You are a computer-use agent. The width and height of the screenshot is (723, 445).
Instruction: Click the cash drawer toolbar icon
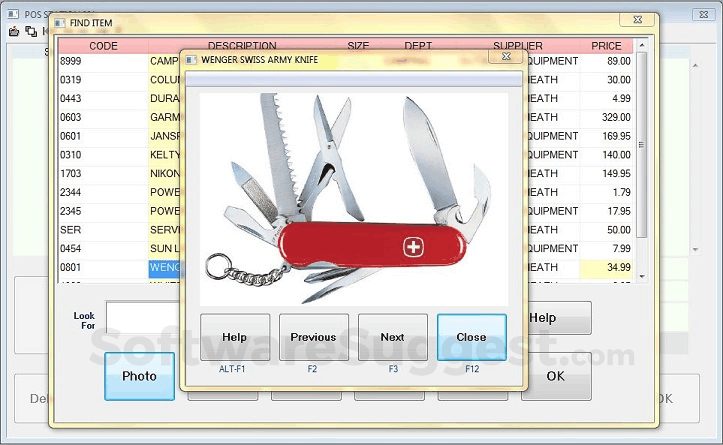[14, 32]
